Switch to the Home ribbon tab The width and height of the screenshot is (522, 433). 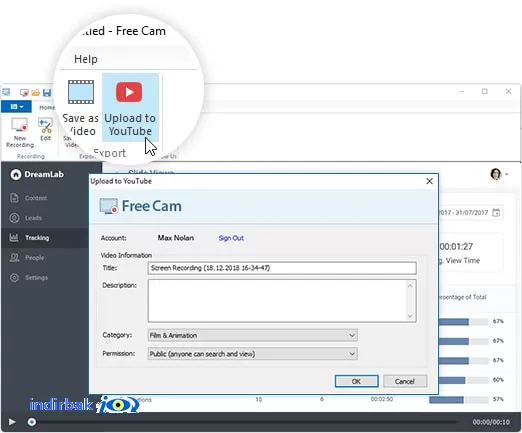tap(46, 107)
